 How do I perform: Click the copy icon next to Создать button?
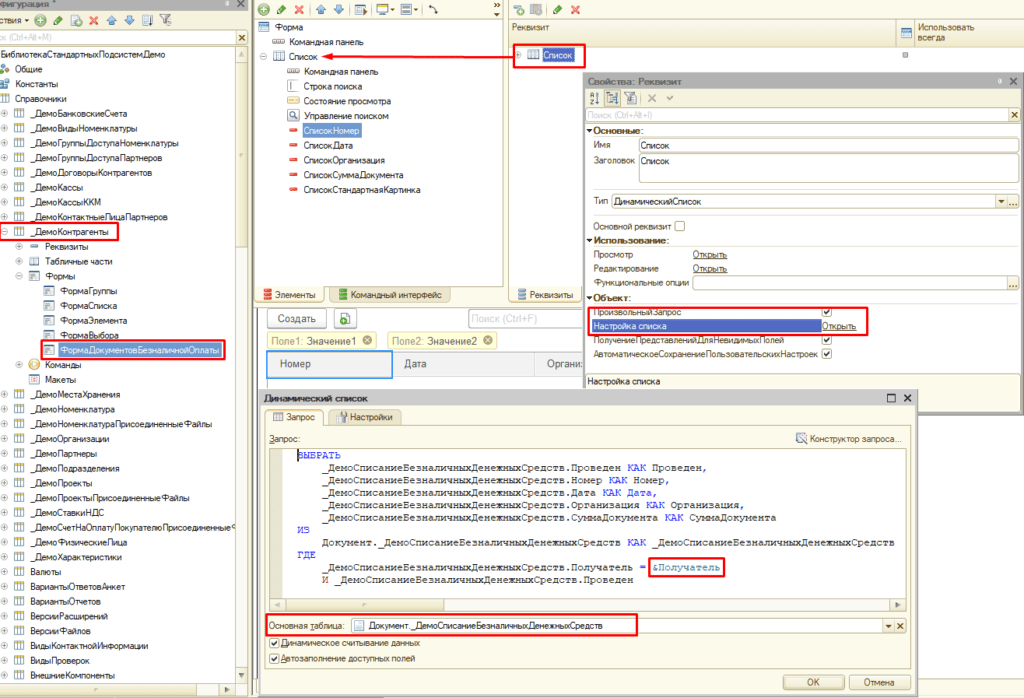tap(345, 318)
